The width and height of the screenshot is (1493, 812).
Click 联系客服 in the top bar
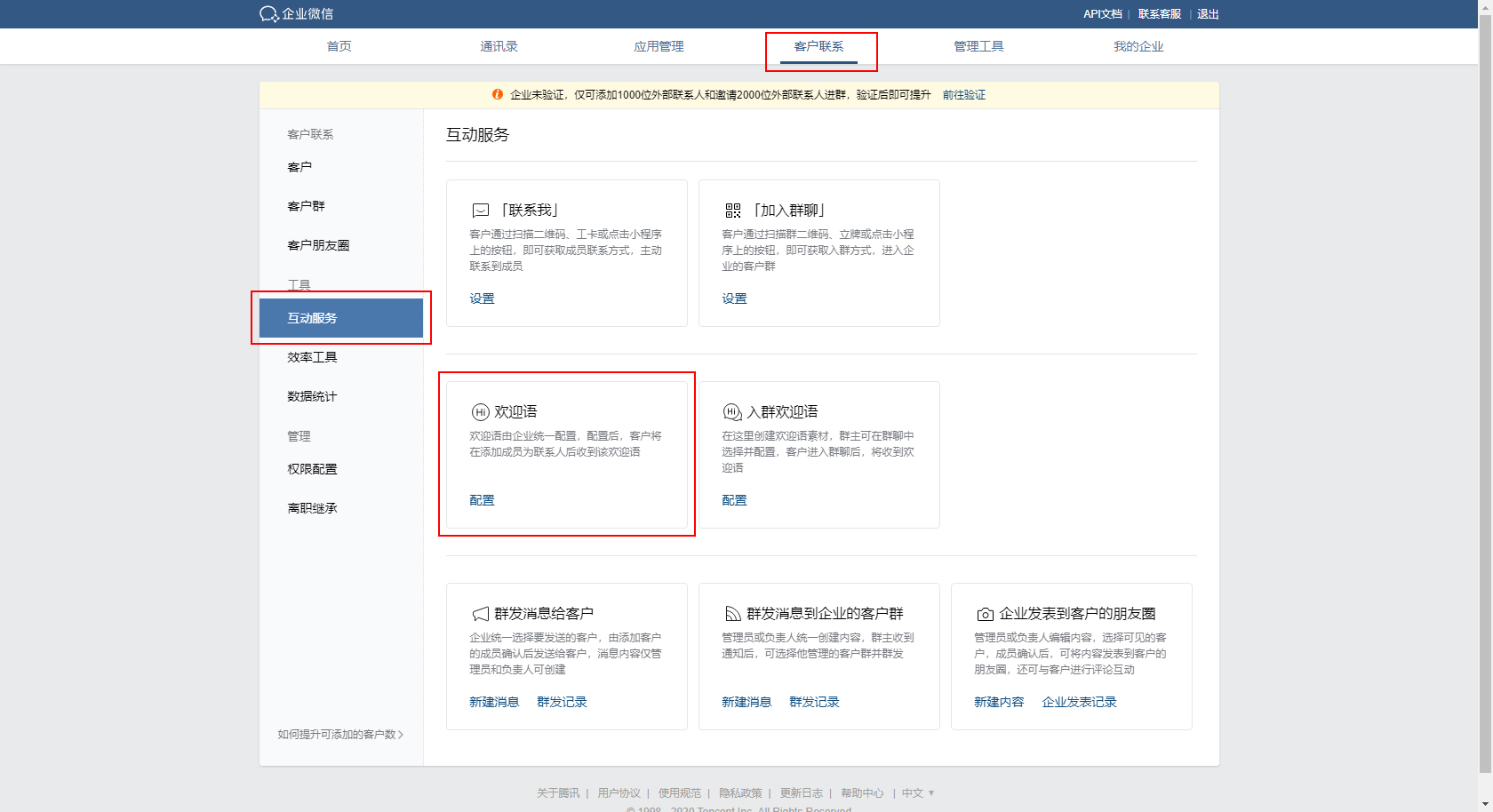click(1160, 14)
